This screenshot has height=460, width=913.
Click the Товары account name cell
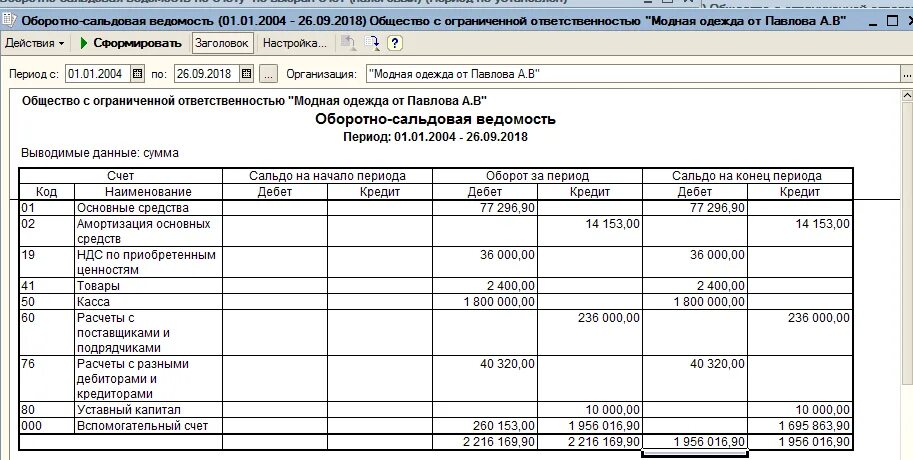[148, 286]
